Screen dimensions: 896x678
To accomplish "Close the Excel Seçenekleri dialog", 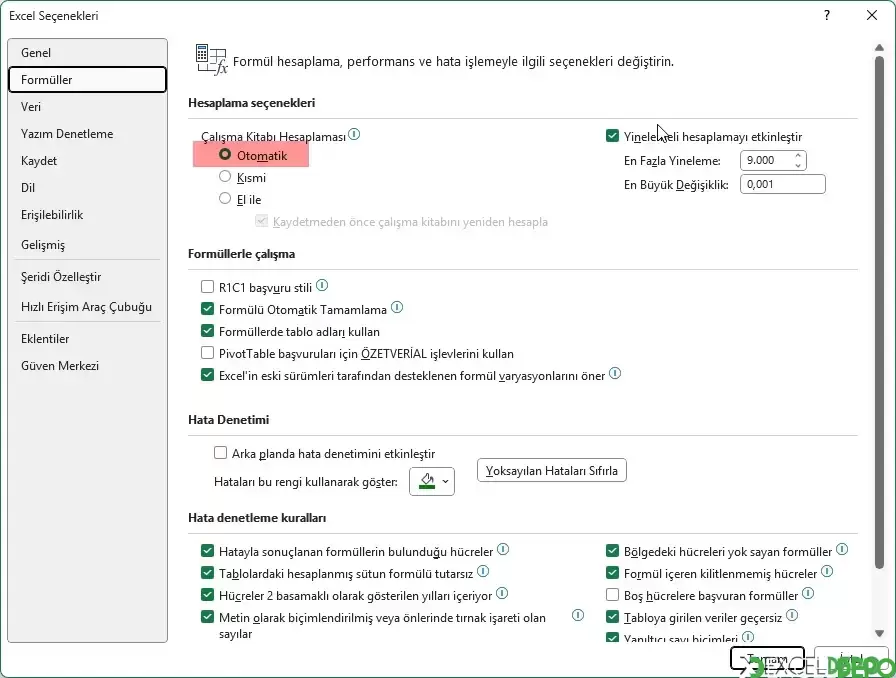I will [x=871, y=15].
